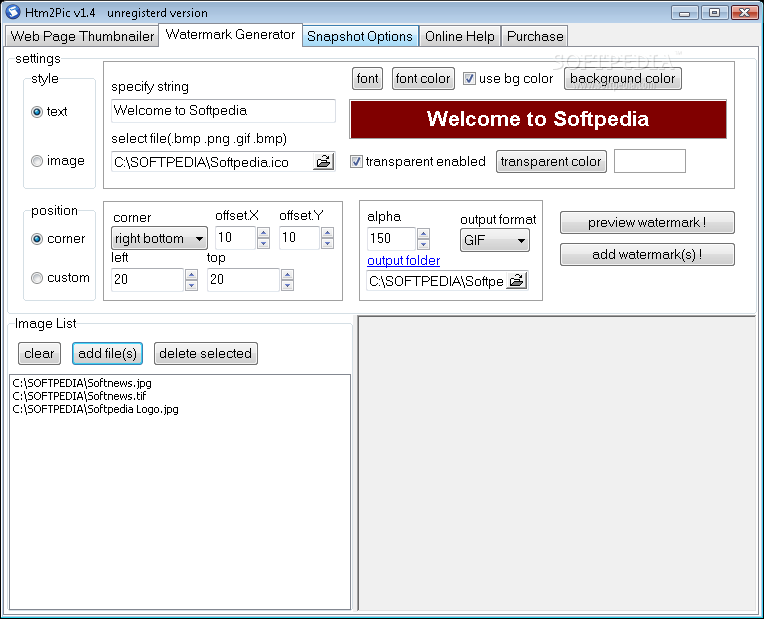This screenshot has height=619, width=764.
Task: Click the left value input field
Action: pos(148,280)
